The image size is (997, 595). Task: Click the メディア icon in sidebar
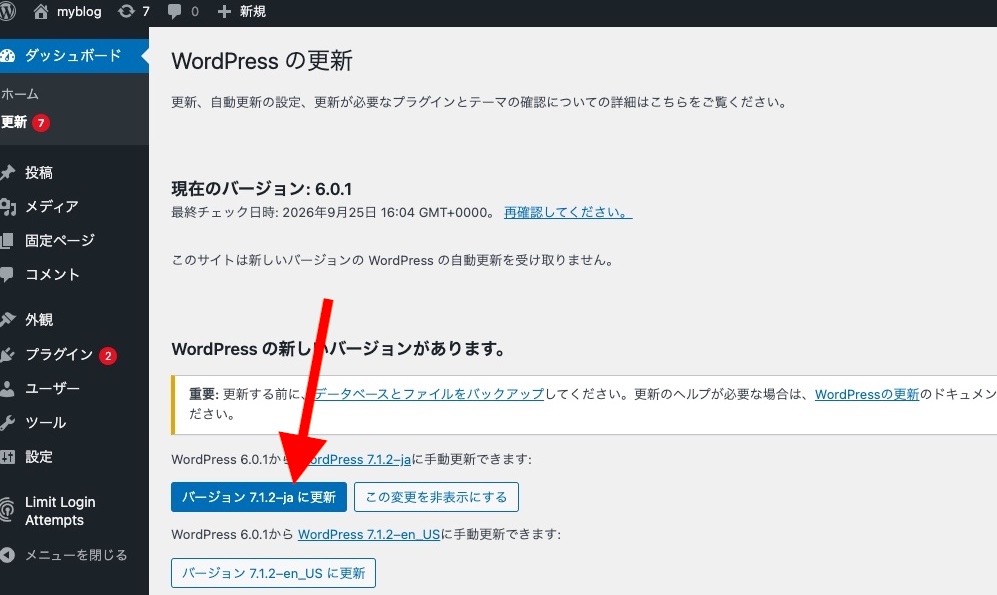click(x=8, y=207)
